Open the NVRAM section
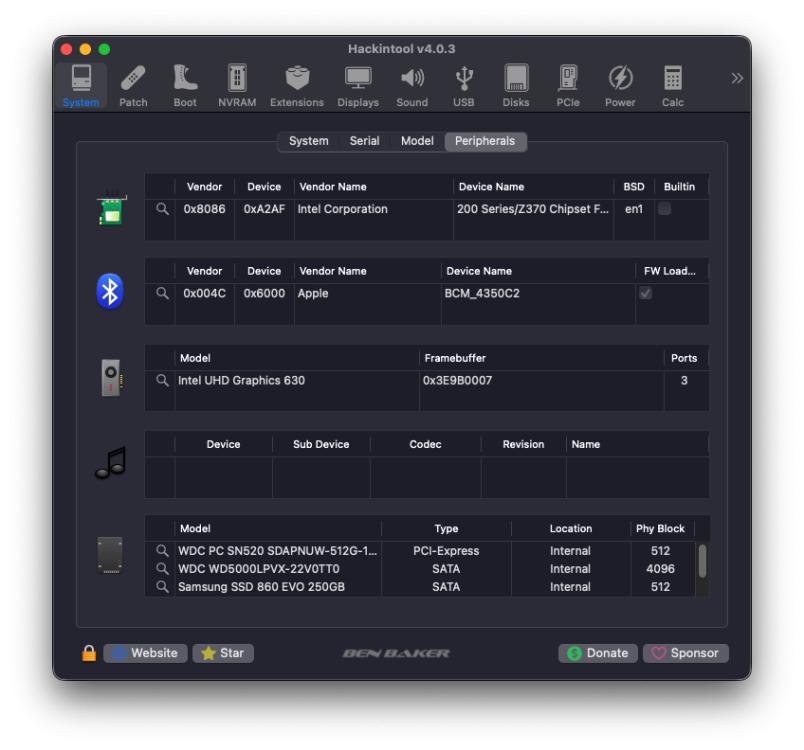 point(237,86)
